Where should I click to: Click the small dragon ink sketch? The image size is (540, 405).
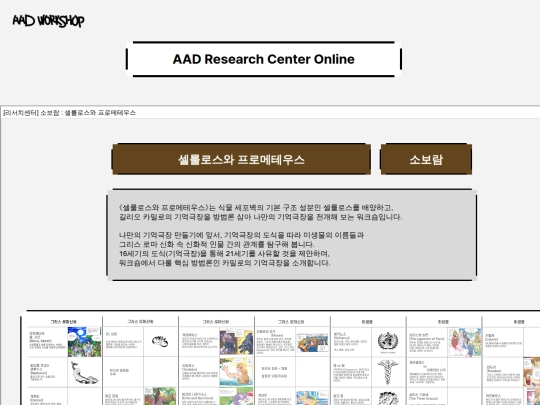coord(159,341)
